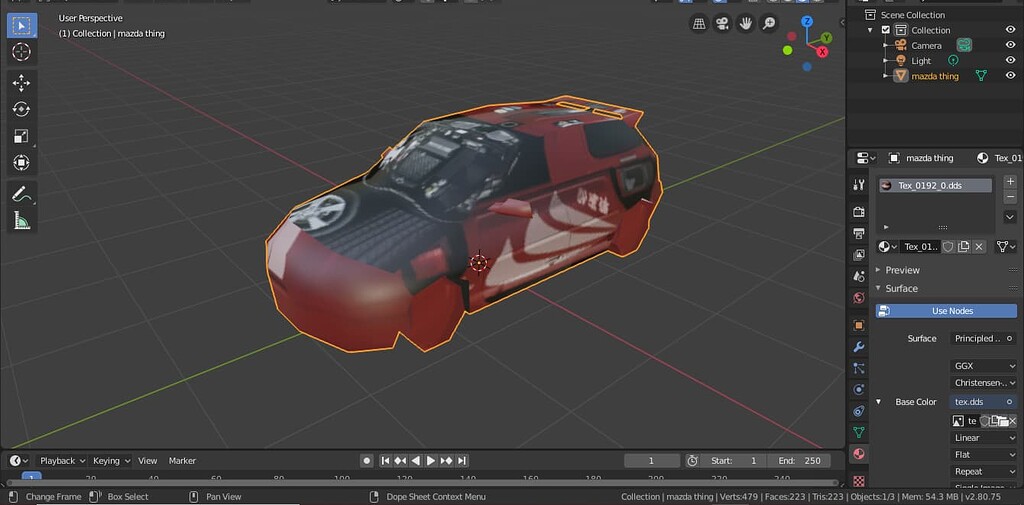Screen dimensions: 1024x505
Task: Expand the mazda thing outliner item
Action: point(886,76)
